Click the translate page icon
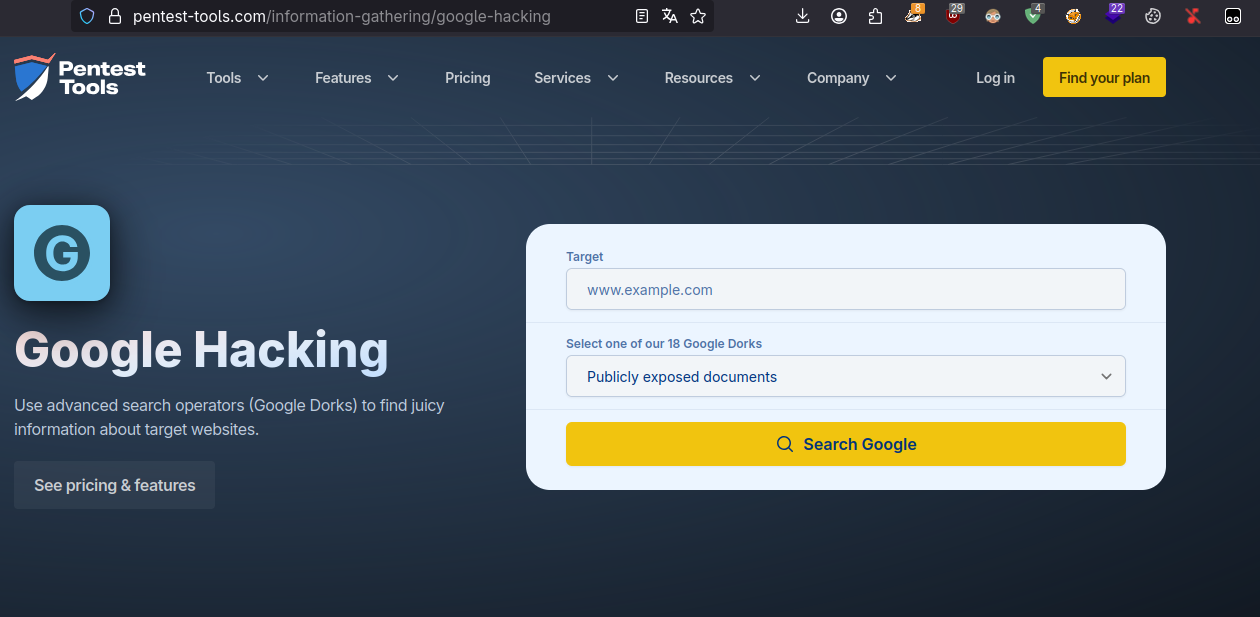Viewport: 1260px width, 617px height. tap(670, 16)
